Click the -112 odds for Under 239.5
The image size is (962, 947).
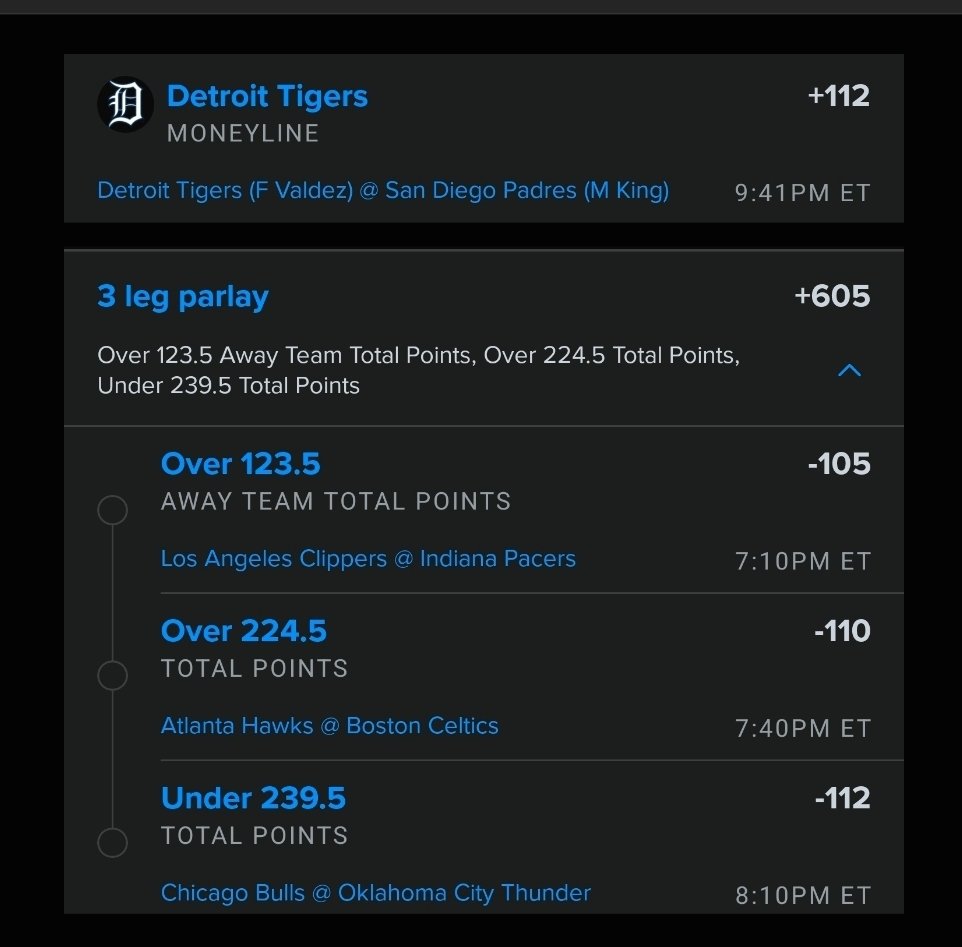point(841,798)
